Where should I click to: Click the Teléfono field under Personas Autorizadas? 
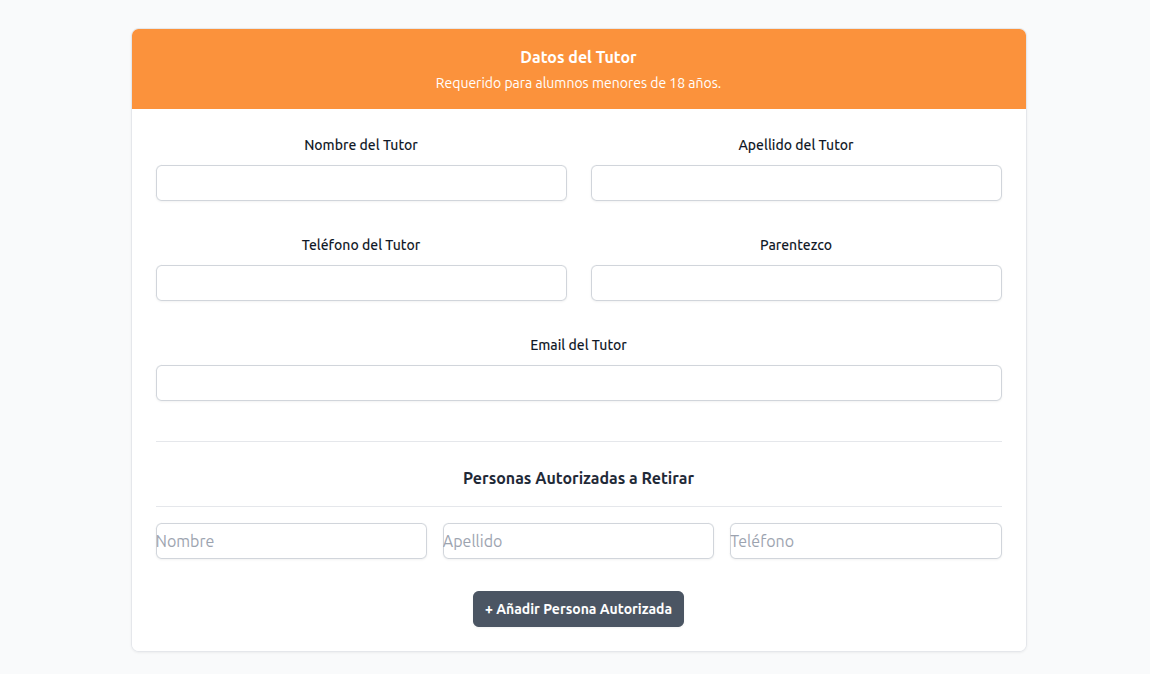pyautogui.click(x=865, y=541)
